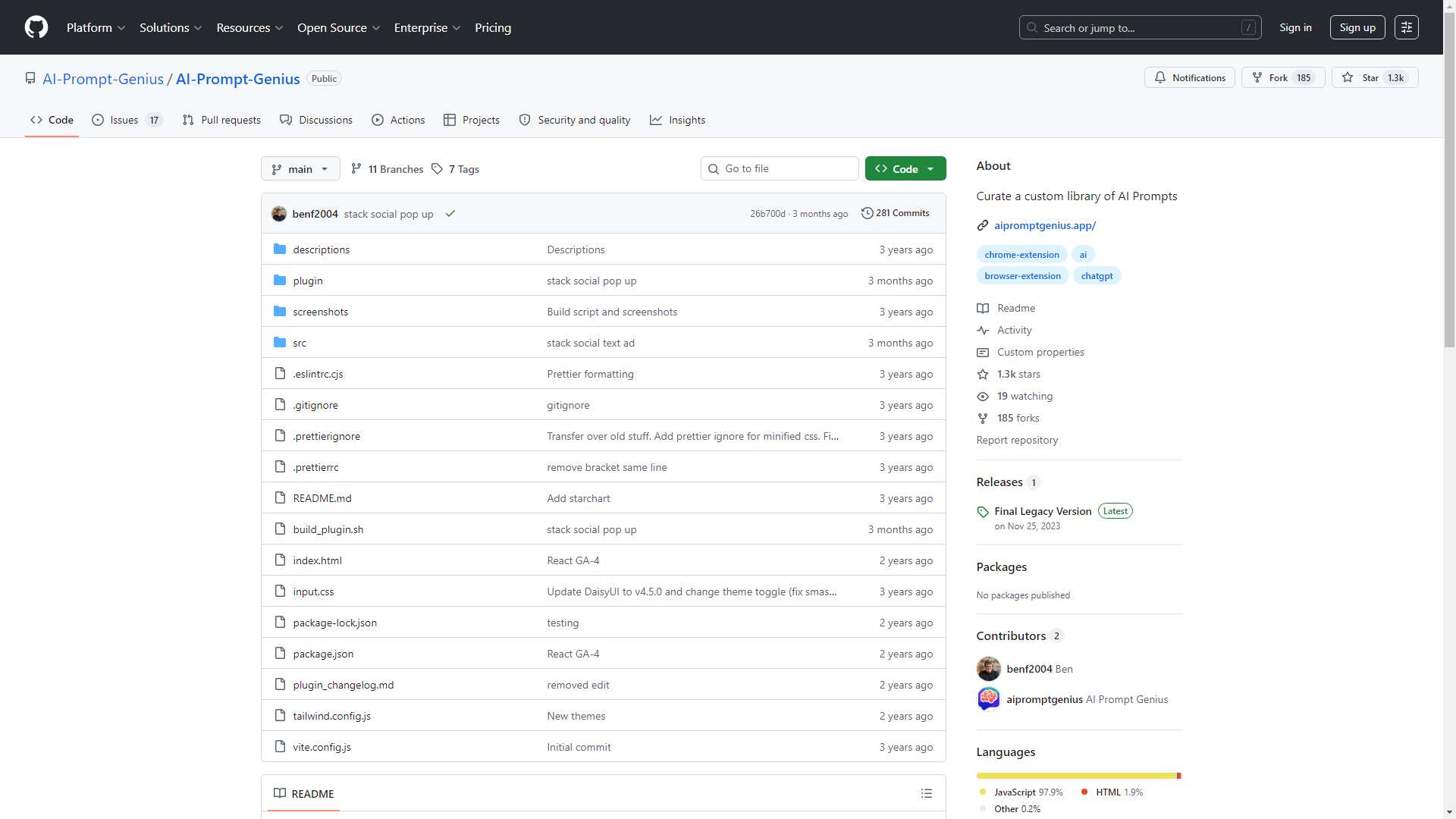Screen dimensions: 1456x819
Task: Click the plugin folder icon
Action: (x=280, y=281)
